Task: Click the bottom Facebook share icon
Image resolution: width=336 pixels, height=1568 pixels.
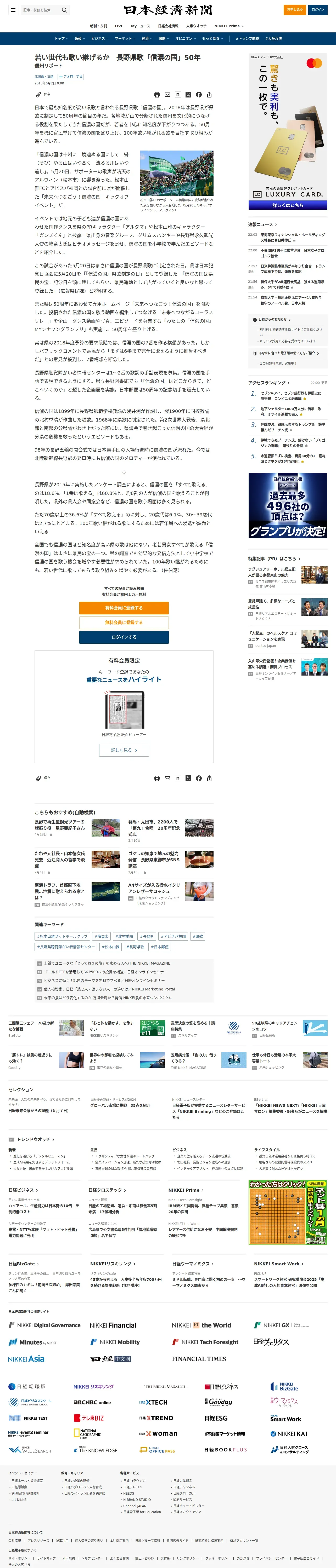Action: click(x=199, y=779)
